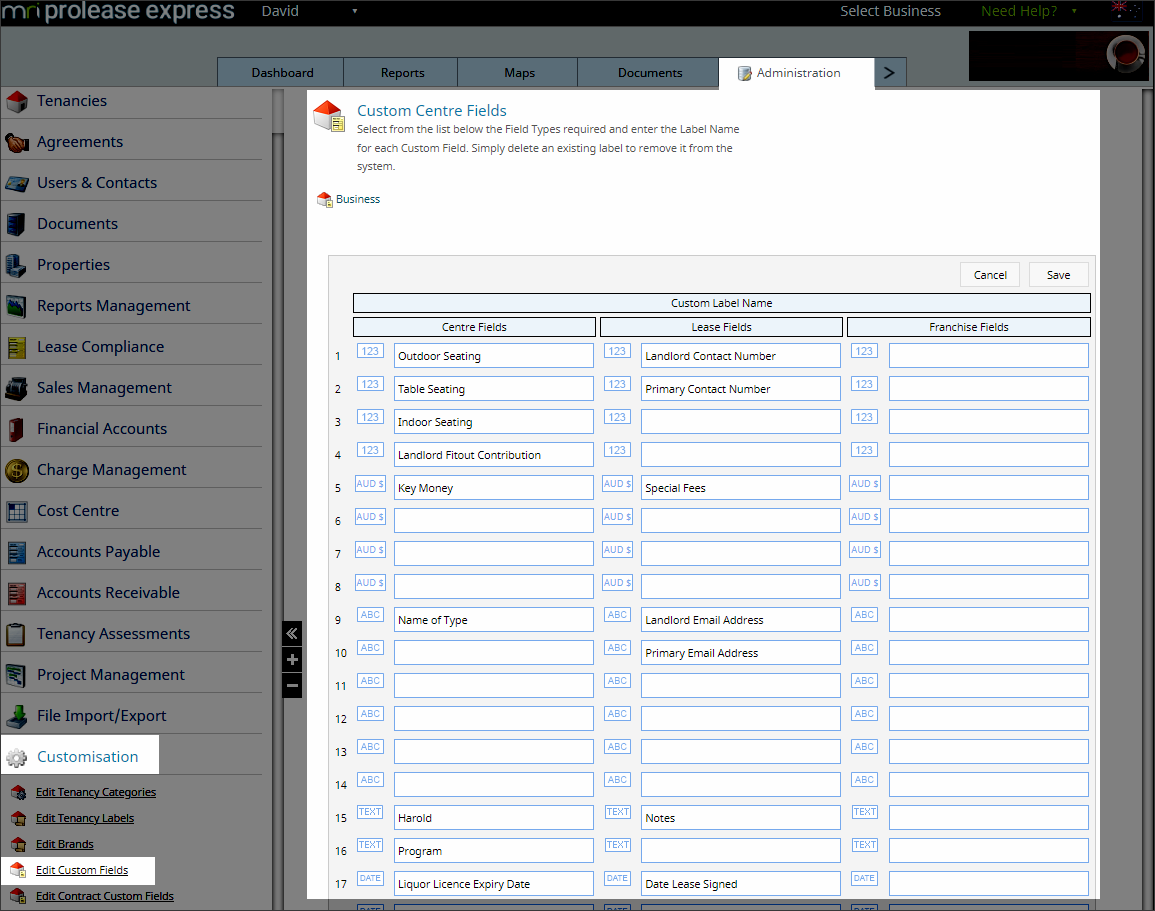1155x911 pixels.
Task: Click the plus zoom-in button
Action: 292,660
